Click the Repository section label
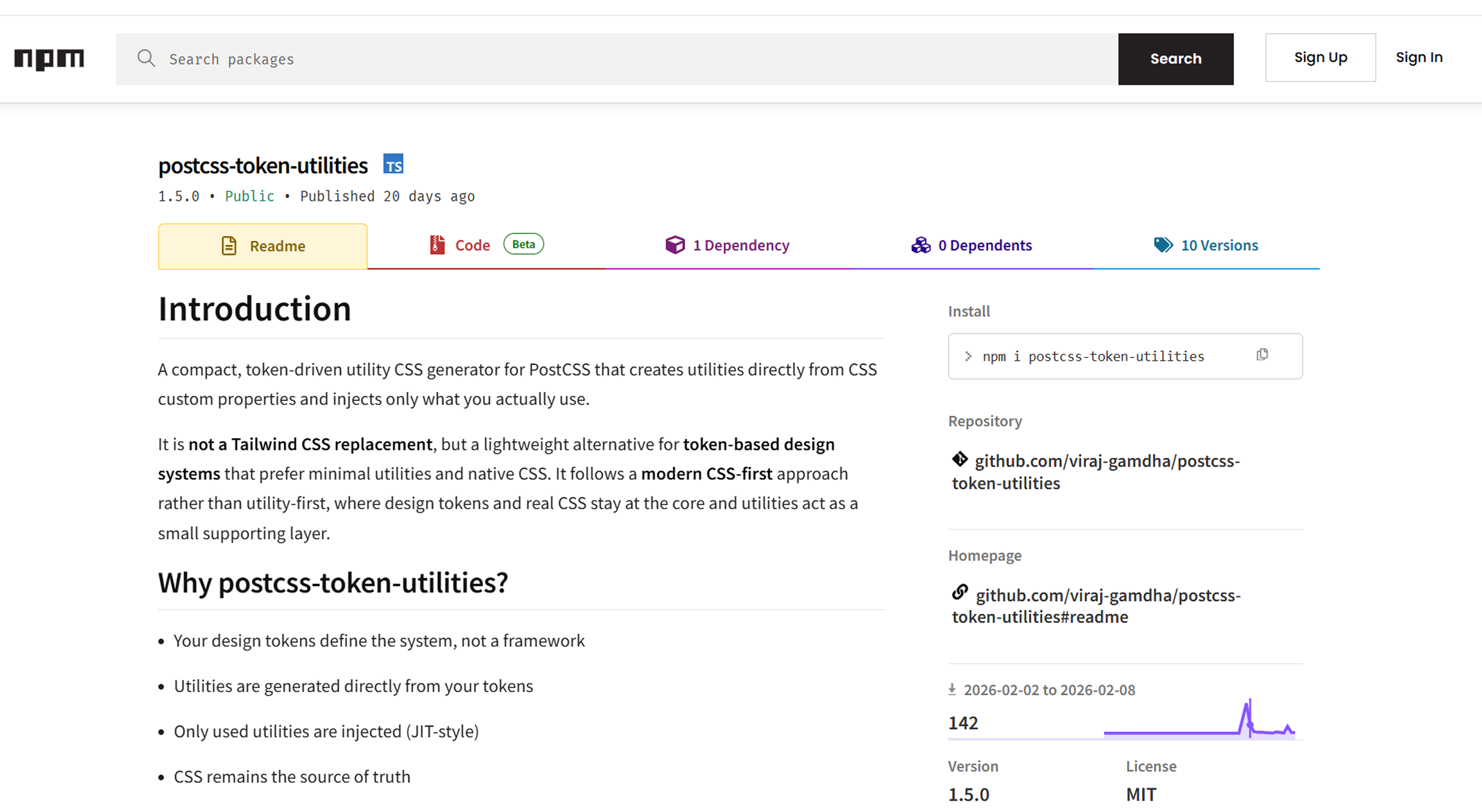 [985, 421]
